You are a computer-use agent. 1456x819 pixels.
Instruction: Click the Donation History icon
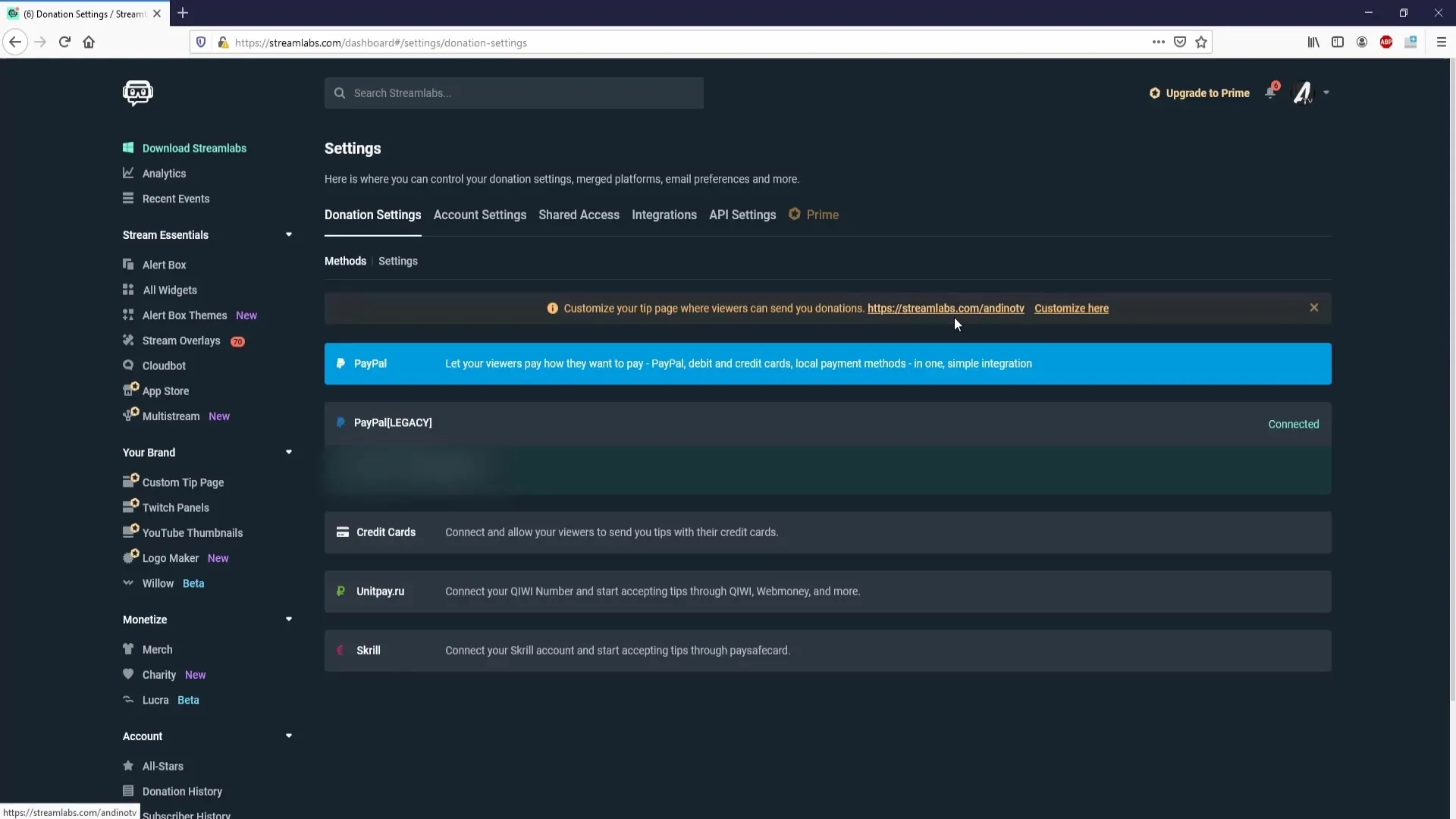(x=128, y=791)
